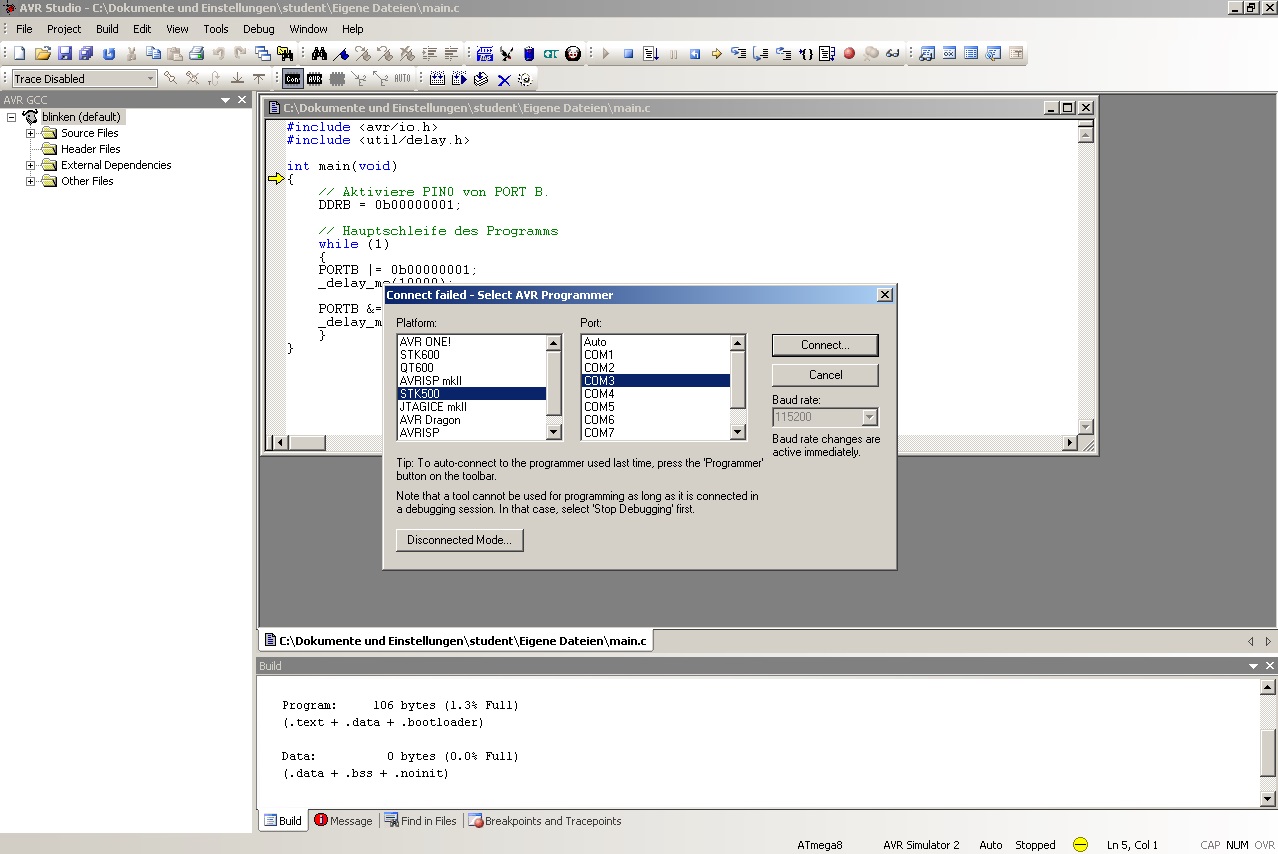Click the Reset debug icon
Image resolution: width=1278 pixels, height=854 pixels.
(x=695, y=54)
